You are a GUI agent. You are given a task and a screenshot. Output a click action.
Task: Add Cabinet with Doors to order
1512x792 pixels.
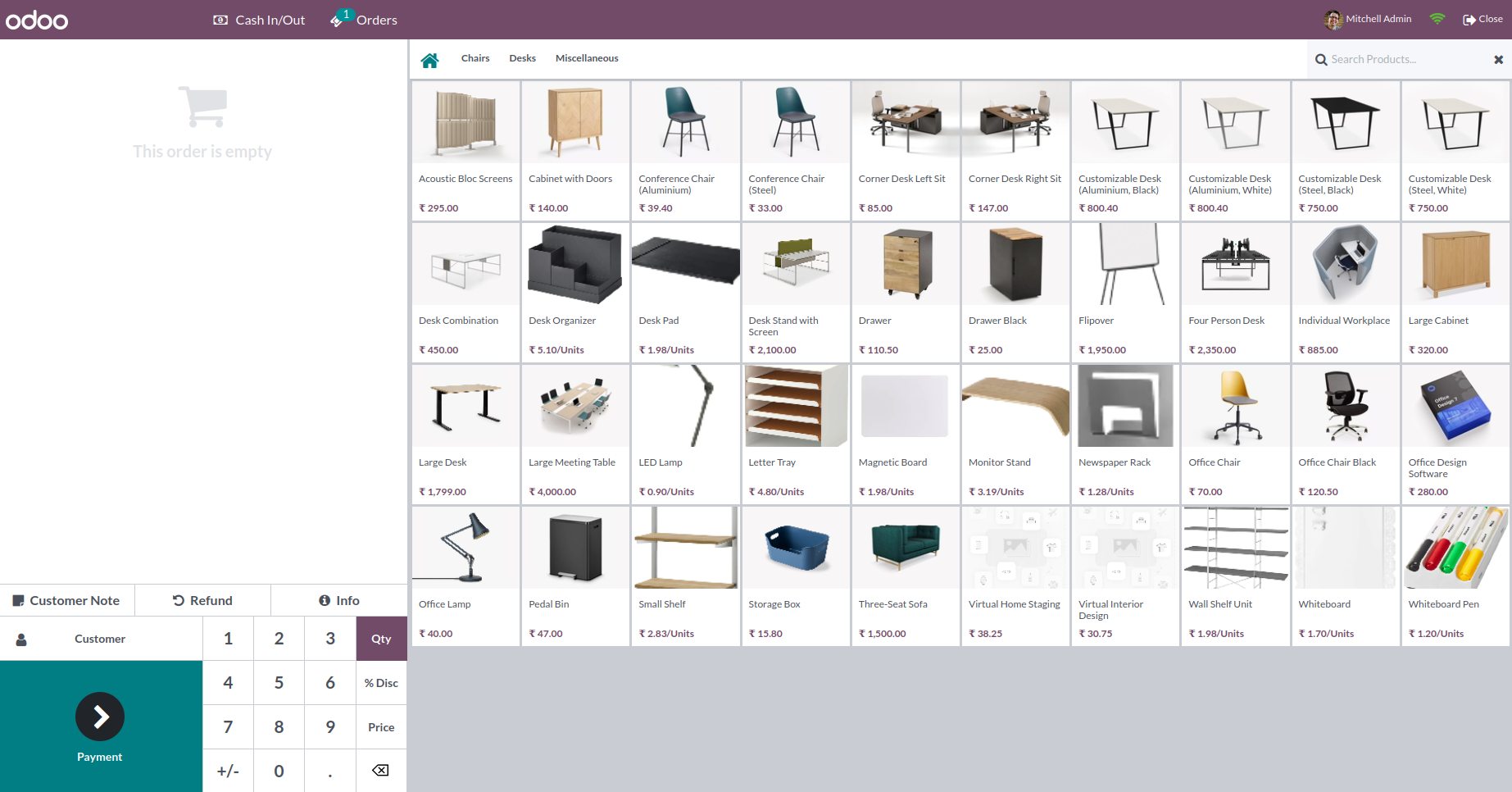tap(576, 150)
